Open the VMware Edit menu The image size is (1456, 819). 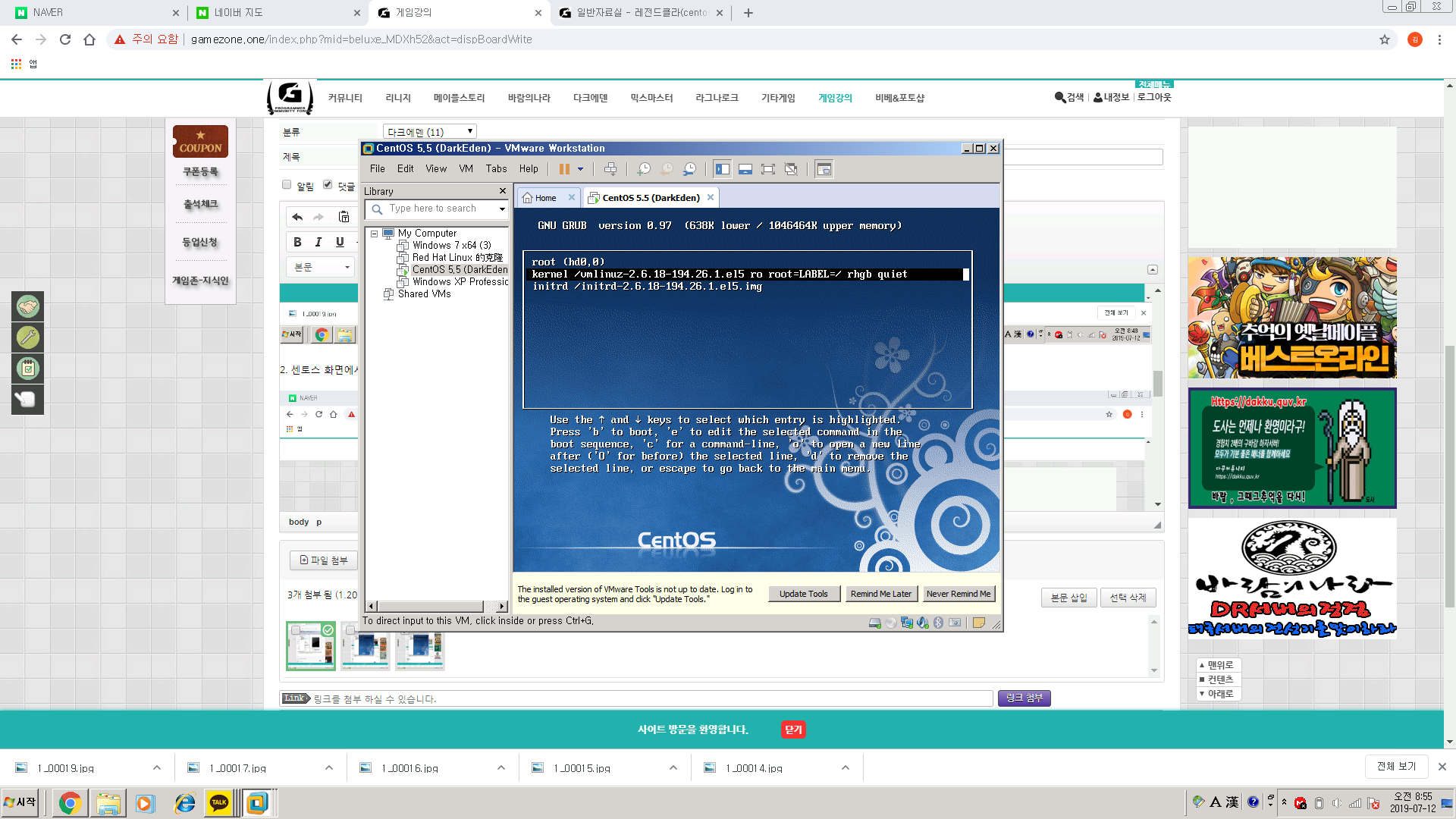click(406, 169)
